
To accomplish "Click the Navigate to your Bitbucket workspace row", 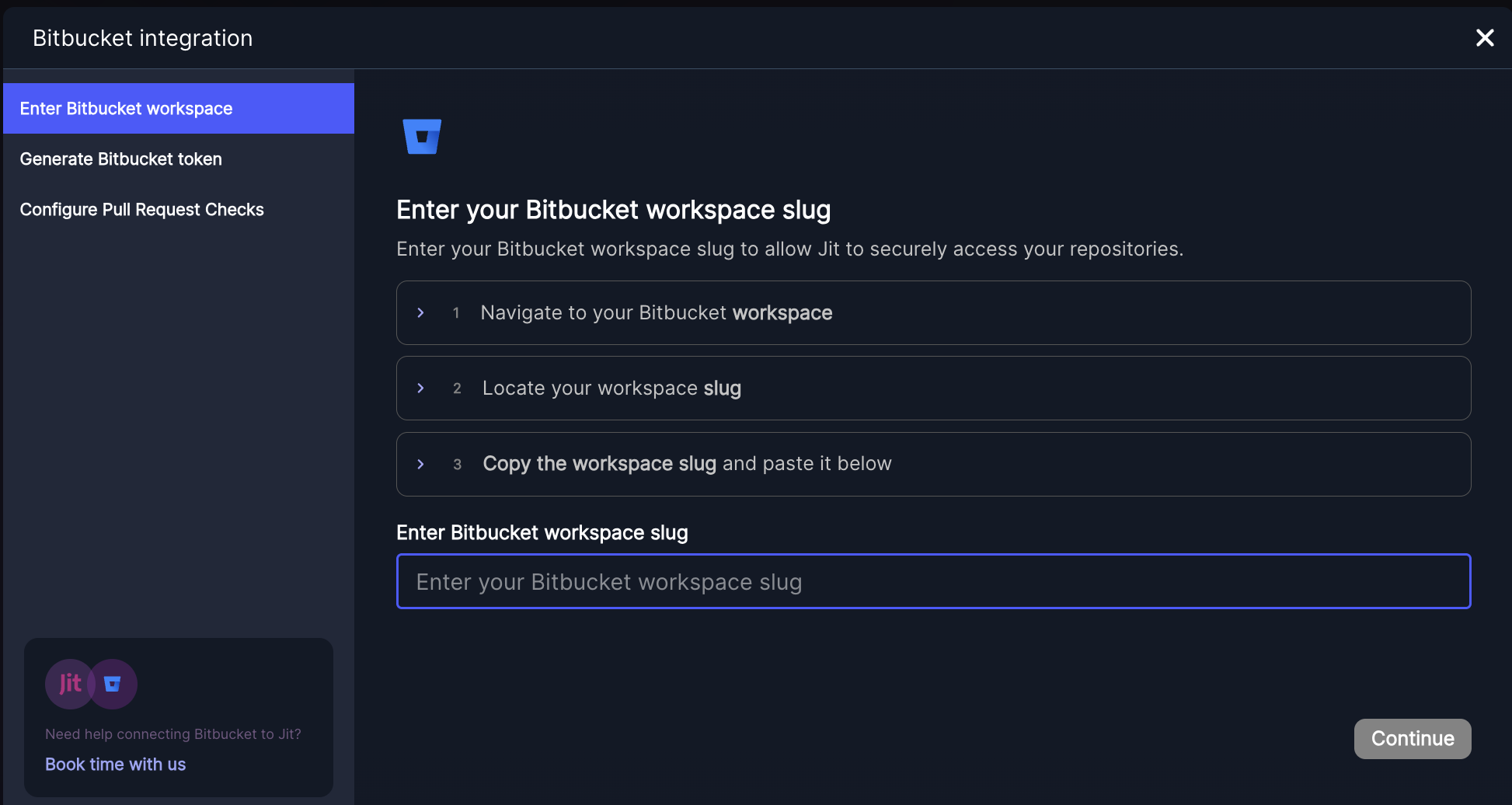I will [934, 312].
